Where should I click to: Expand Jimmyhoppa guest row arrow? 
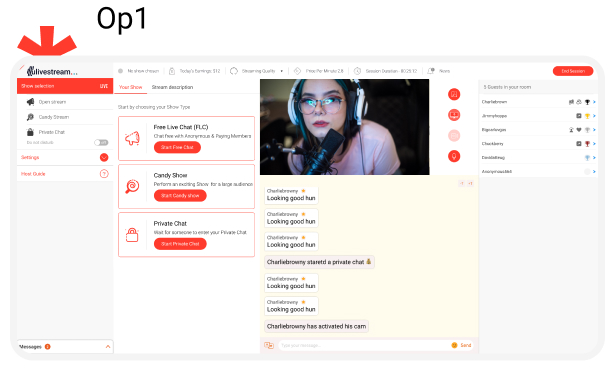[594, 116]
